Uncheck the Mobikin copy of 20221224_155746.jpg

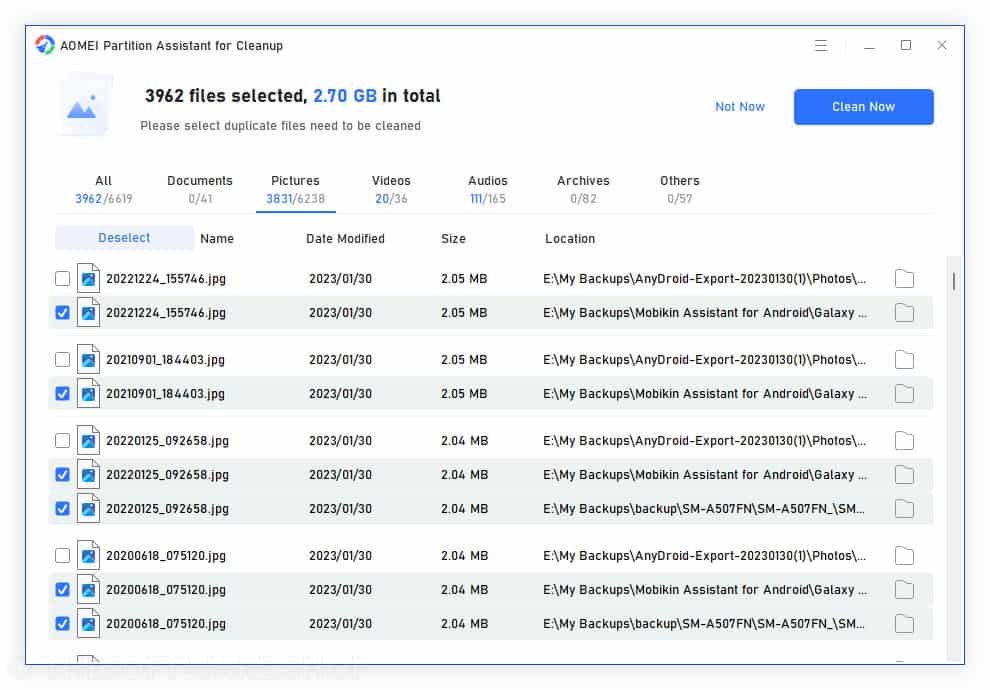(x=63, y=313)
